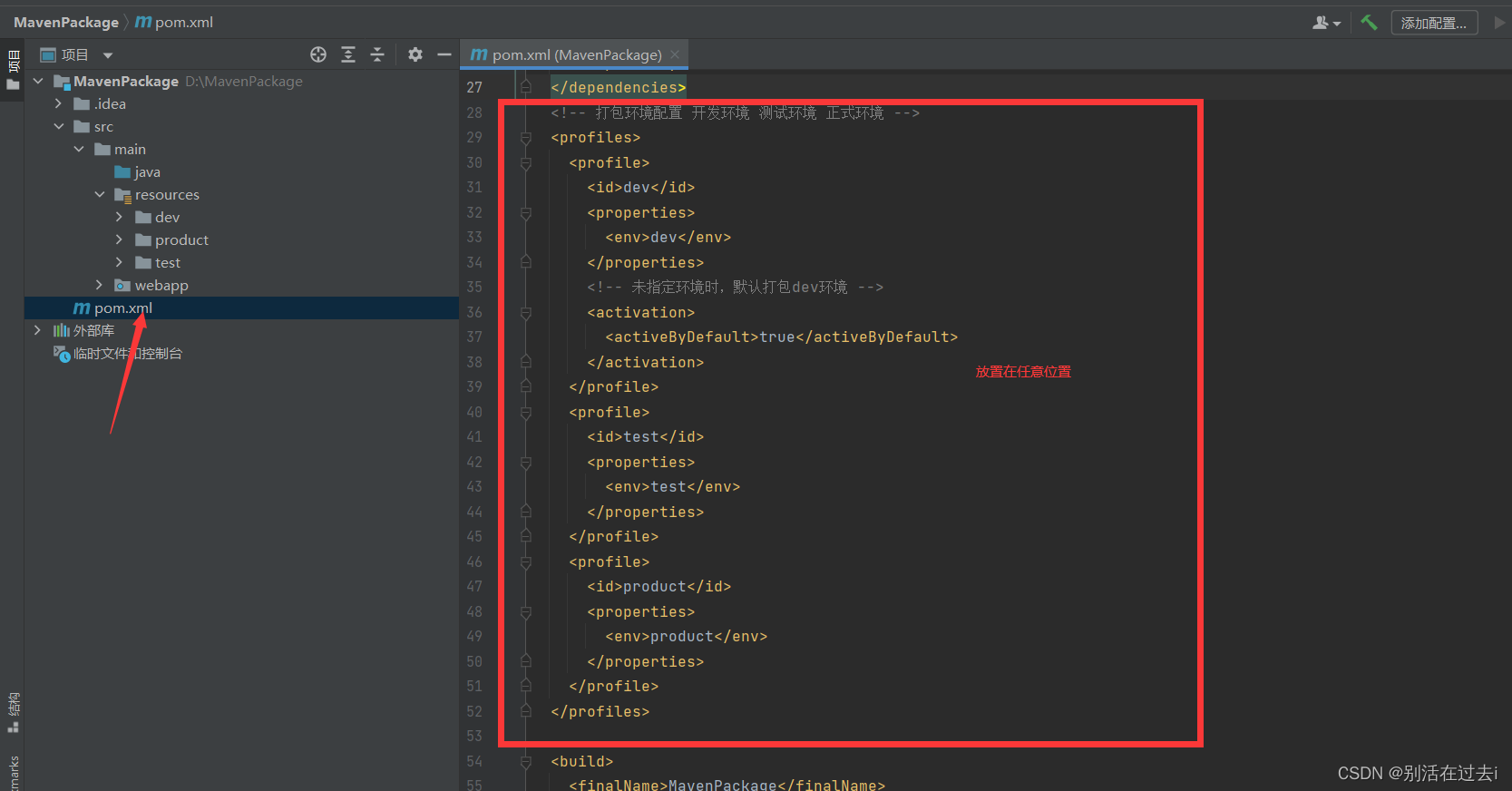The height and width of the screenshot is (791, 1512).
Task: Close the pom.xml editor tab
Action: tap(675, 55)
